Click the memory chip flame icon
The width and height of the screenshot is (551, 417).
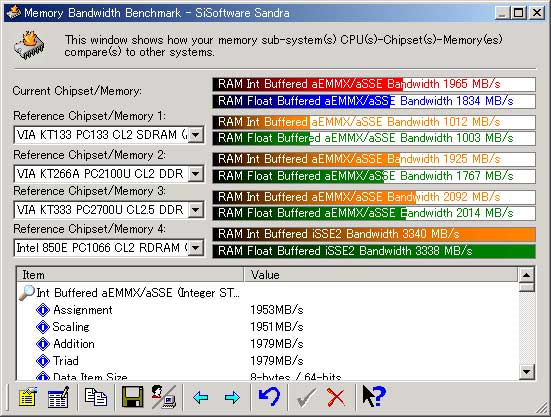30,45
